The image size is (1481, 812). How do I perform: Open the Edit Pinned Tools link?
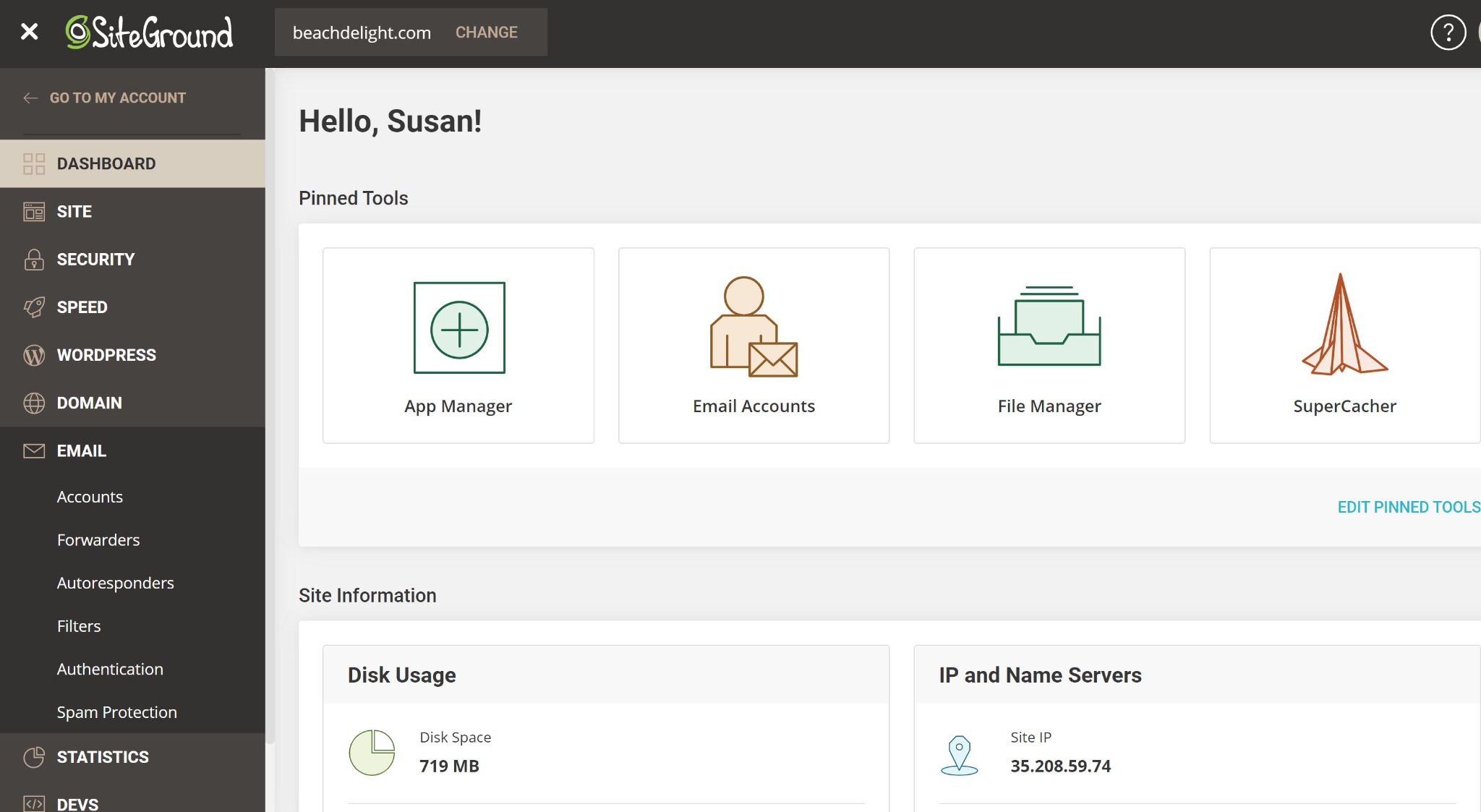1407,507
